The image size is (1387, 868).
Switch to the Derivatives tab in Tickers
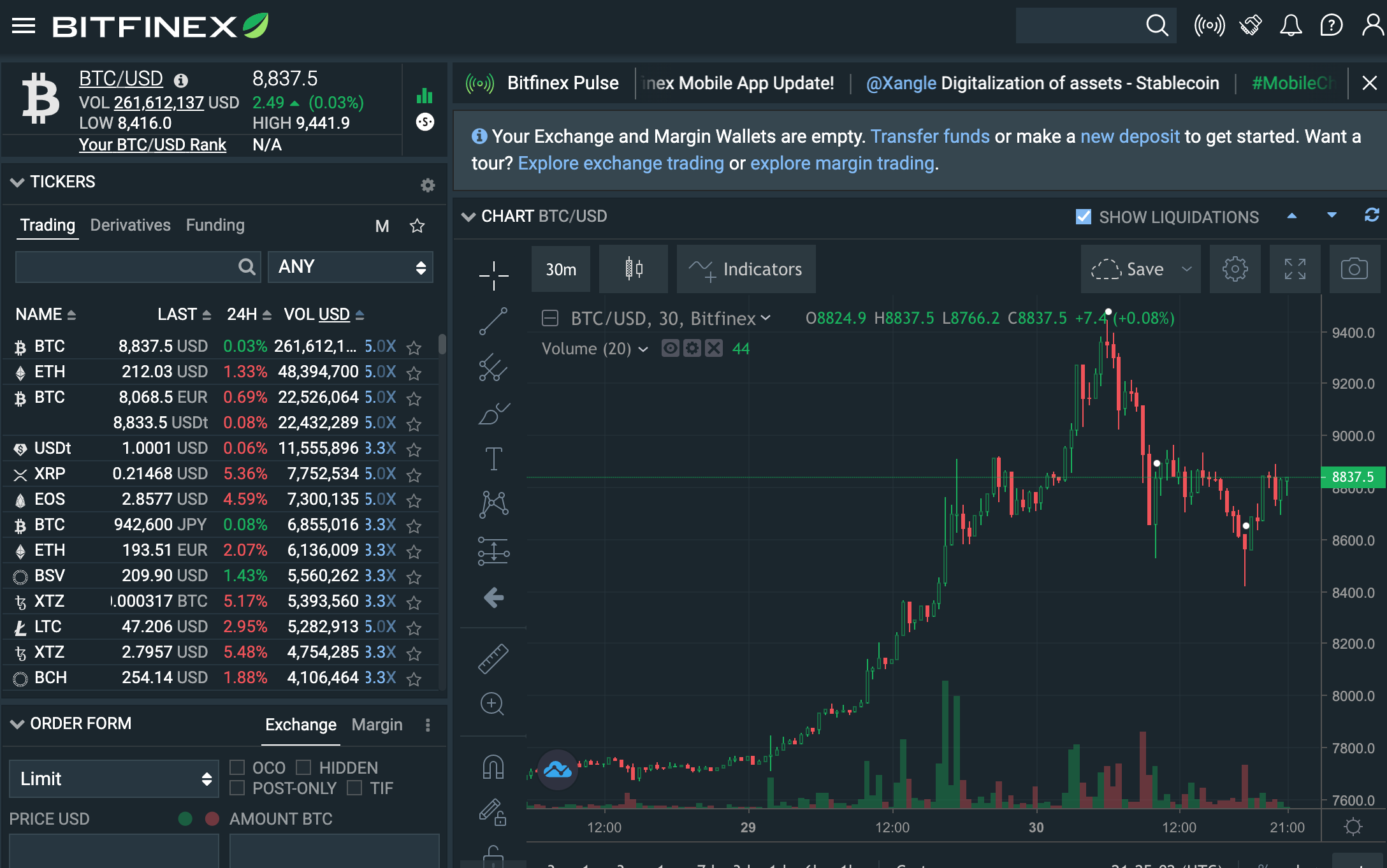tap(130, 225)
